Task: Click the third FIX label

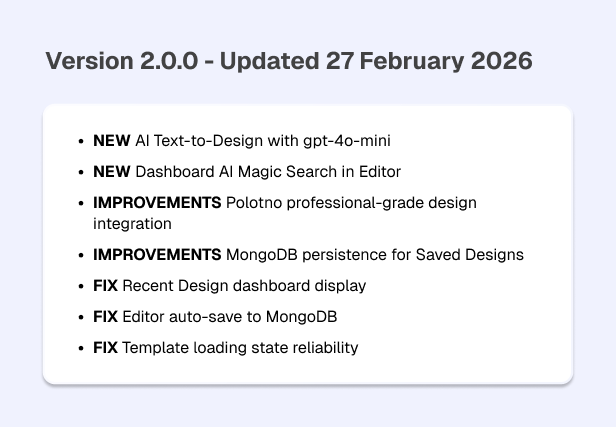Action: (x=105, y=348)
